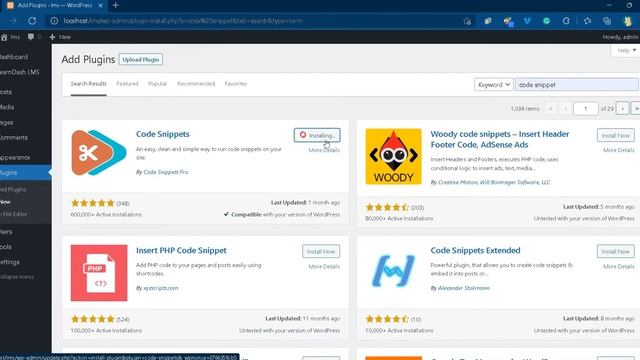Image resolution: width=640 pixels, height=360 pixels.
Task: Install the Woody code snippets plugin
Action: (x=616, y=135)
